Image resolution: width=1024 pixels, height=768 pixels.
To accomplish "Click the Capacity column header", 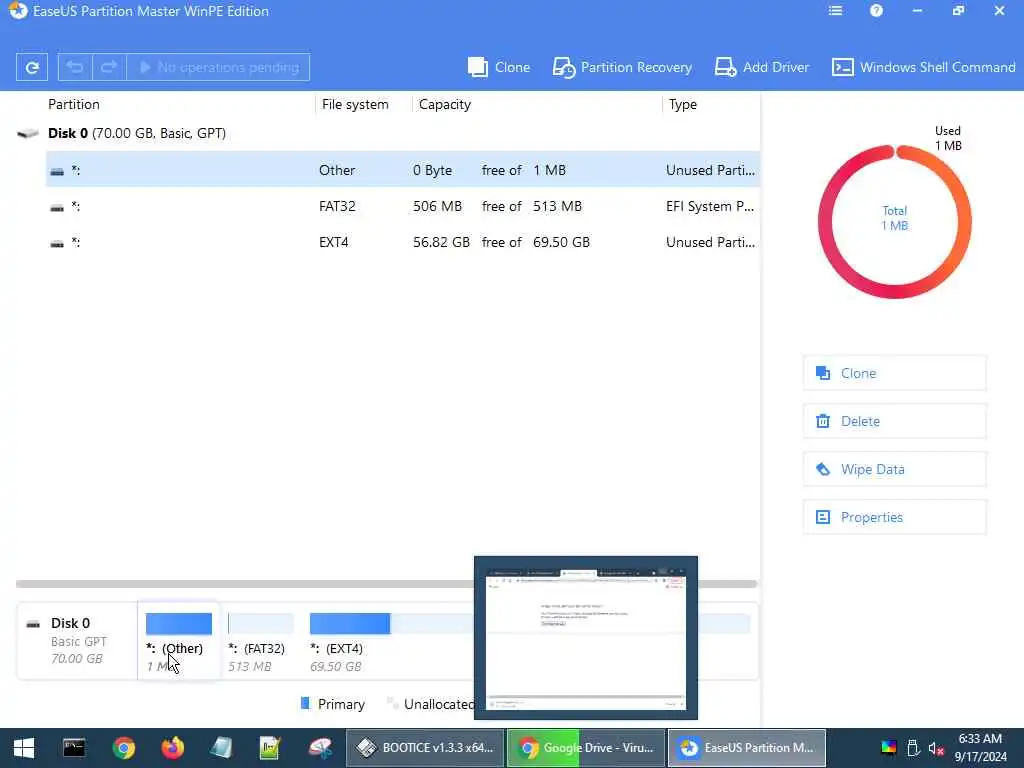I will coord(445,104).
